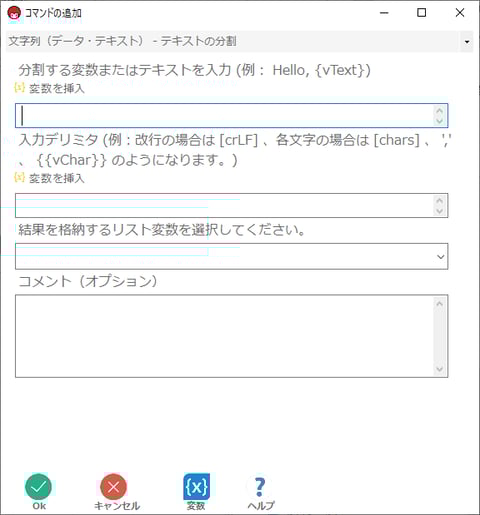The image size is (480, 515).
Task: Open the {x} 変数 variables icon
Action: [x=196, y=487]
